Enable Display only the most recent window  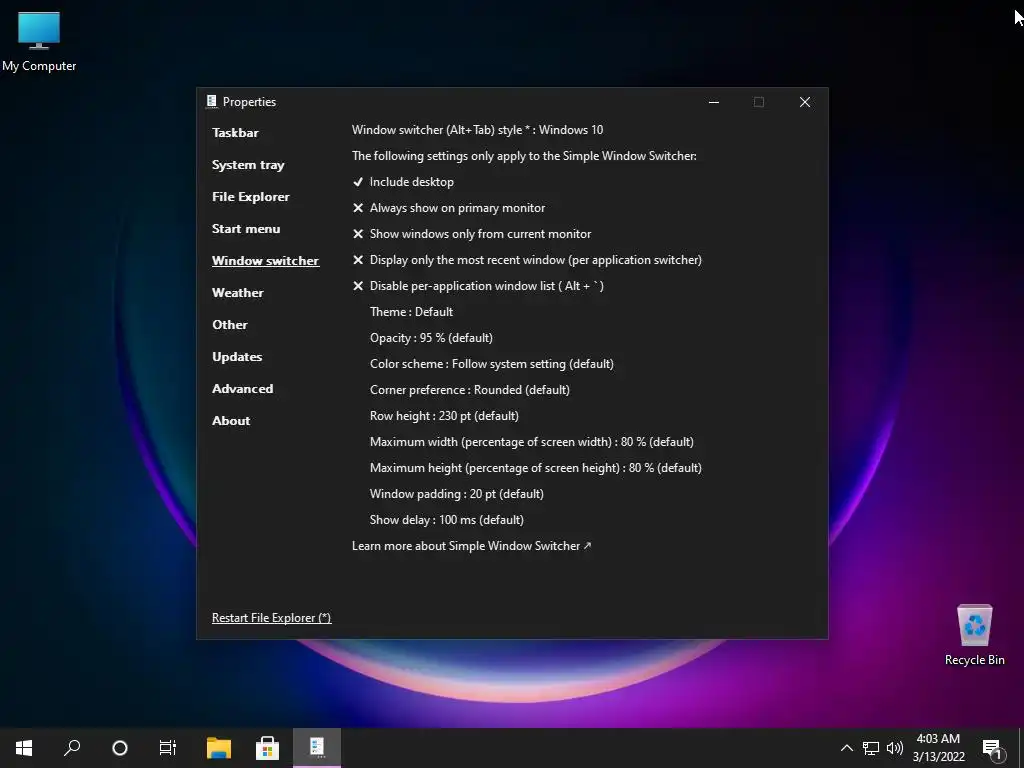tap(526, 260)
